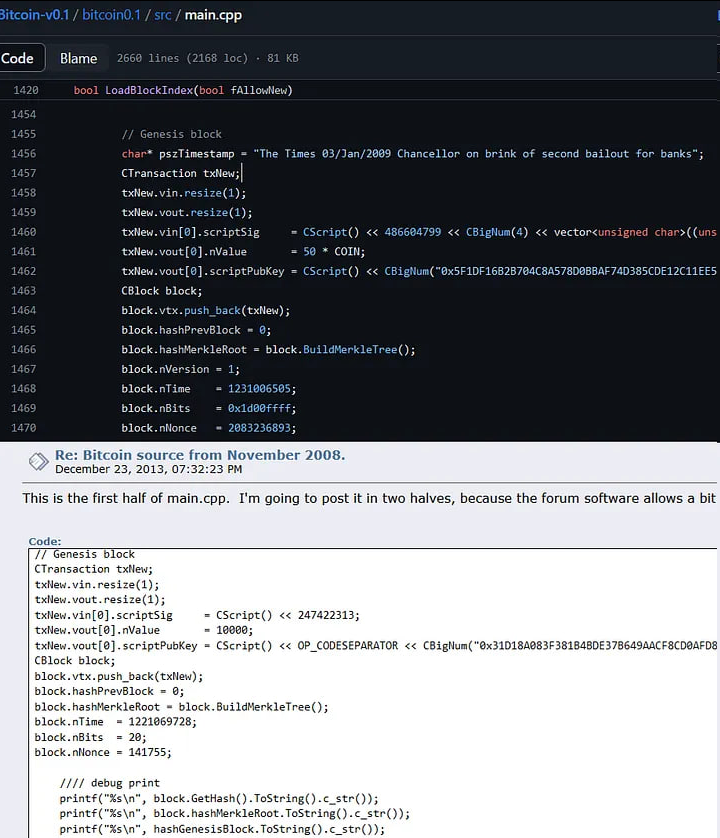The height and width of the screenshot is (838, 720).
Task: Click the '//// debug print' comment
Action: click(x=110, y=783)
